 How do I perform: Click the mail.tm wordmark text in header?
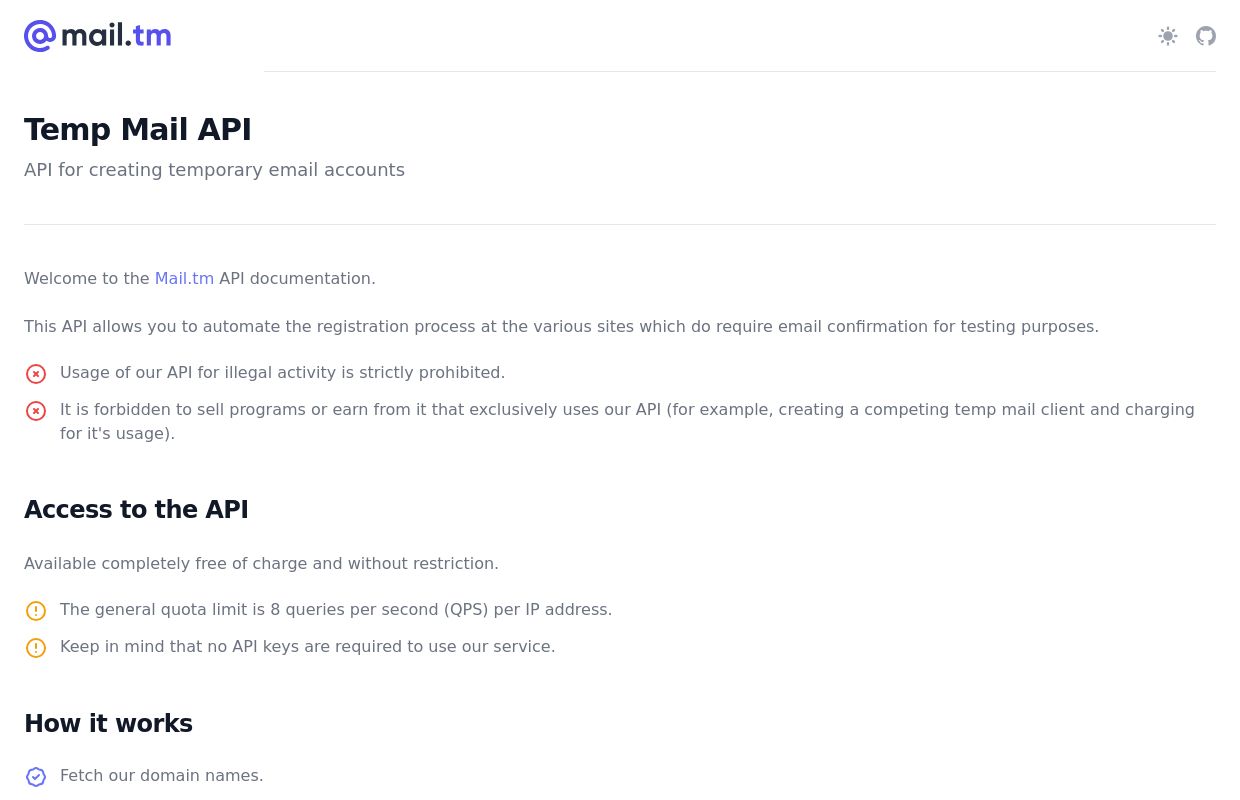(x=116, y=36)
